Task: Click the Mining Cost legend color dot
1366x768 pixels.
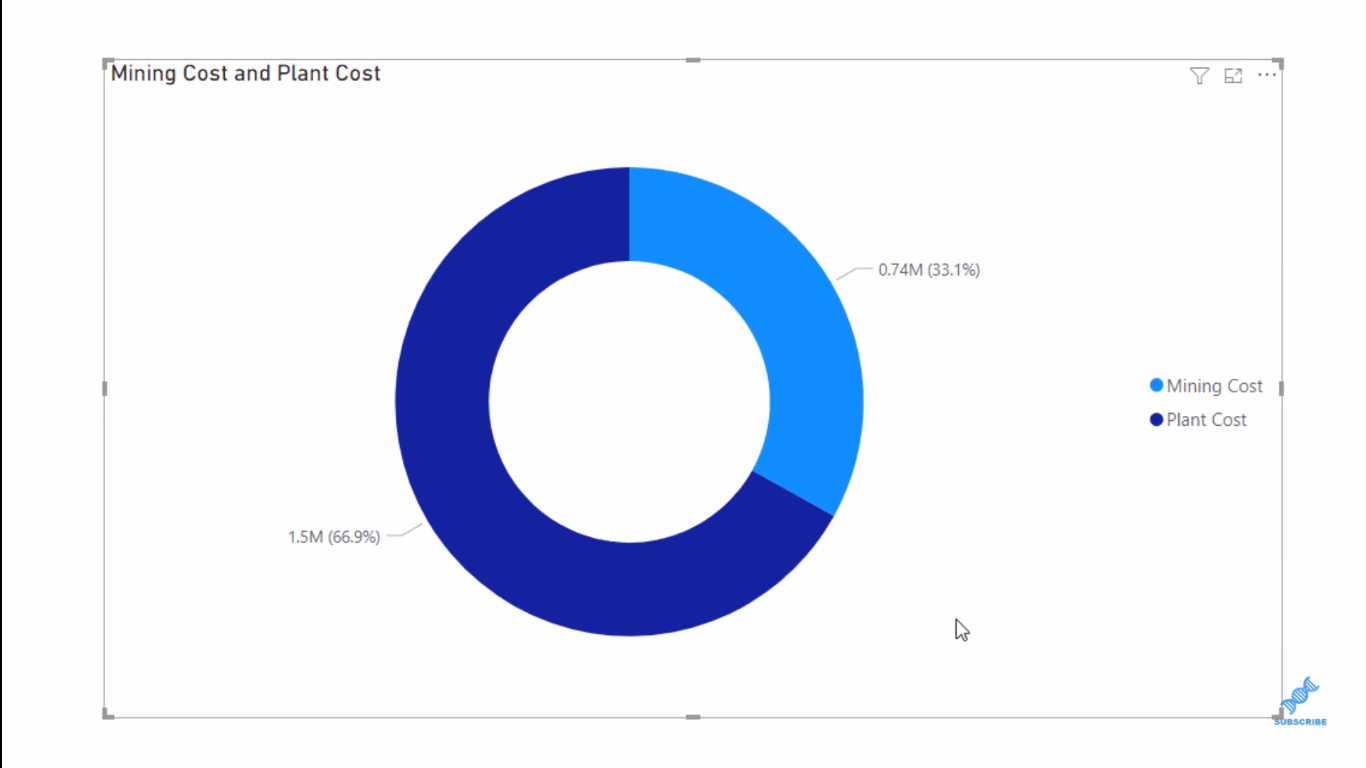Action: pyautogui.click(x=1157, y=386)
